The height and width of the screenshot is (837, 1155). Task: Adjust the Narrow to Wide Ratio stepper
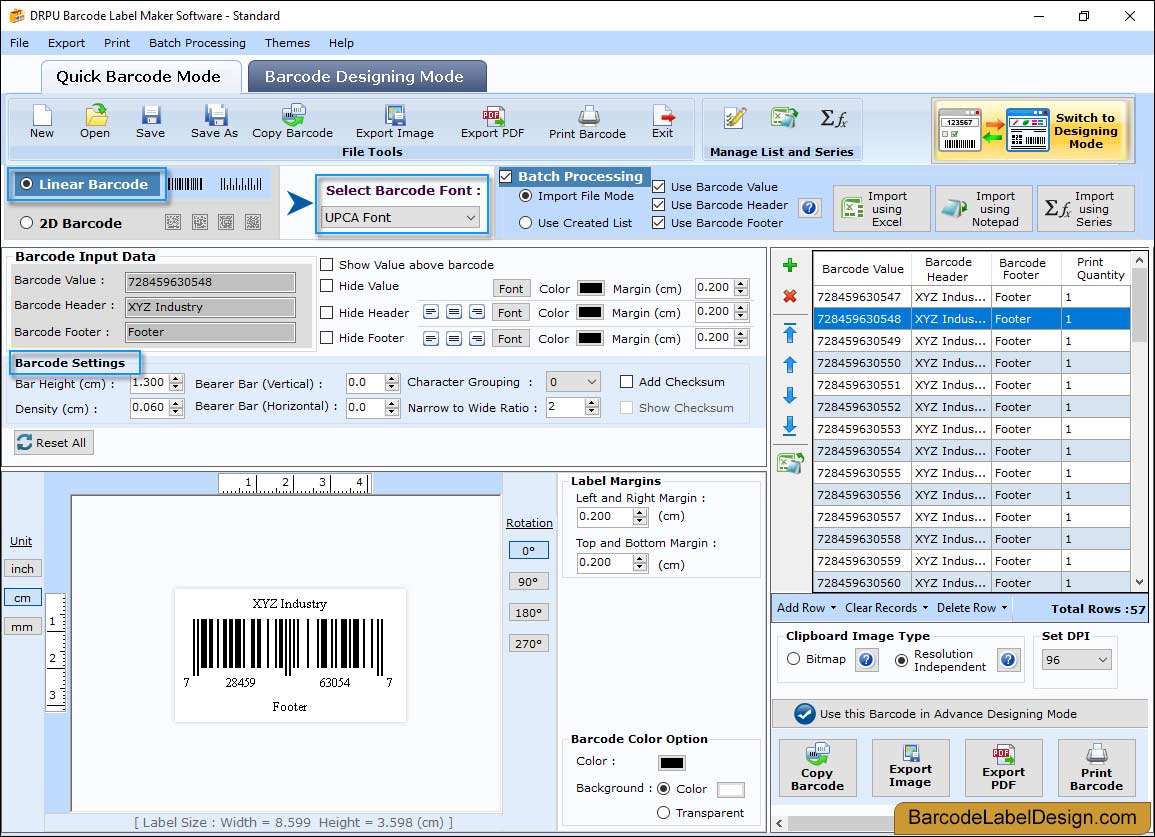point(592,407)
